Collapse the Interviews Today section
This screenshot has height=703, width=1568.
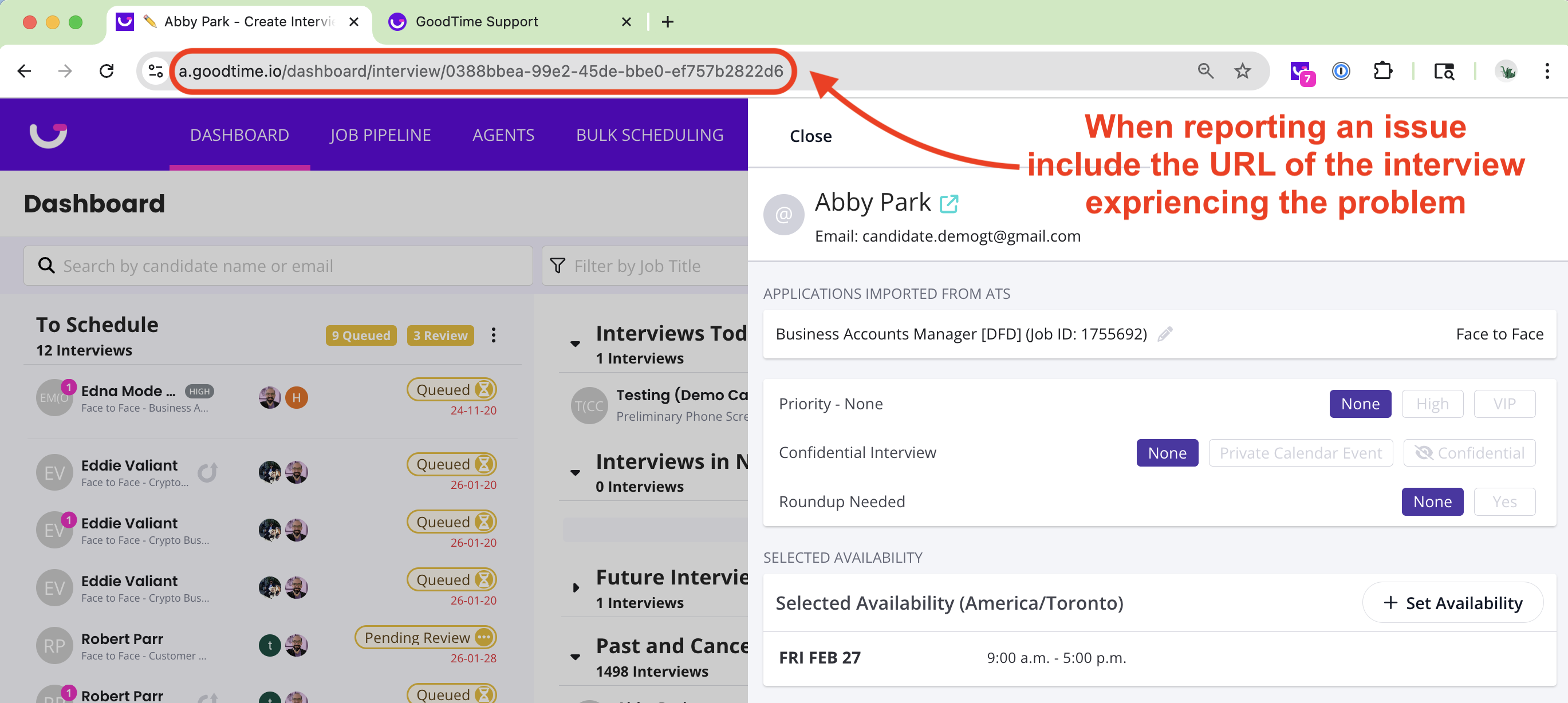pos(575,345)
